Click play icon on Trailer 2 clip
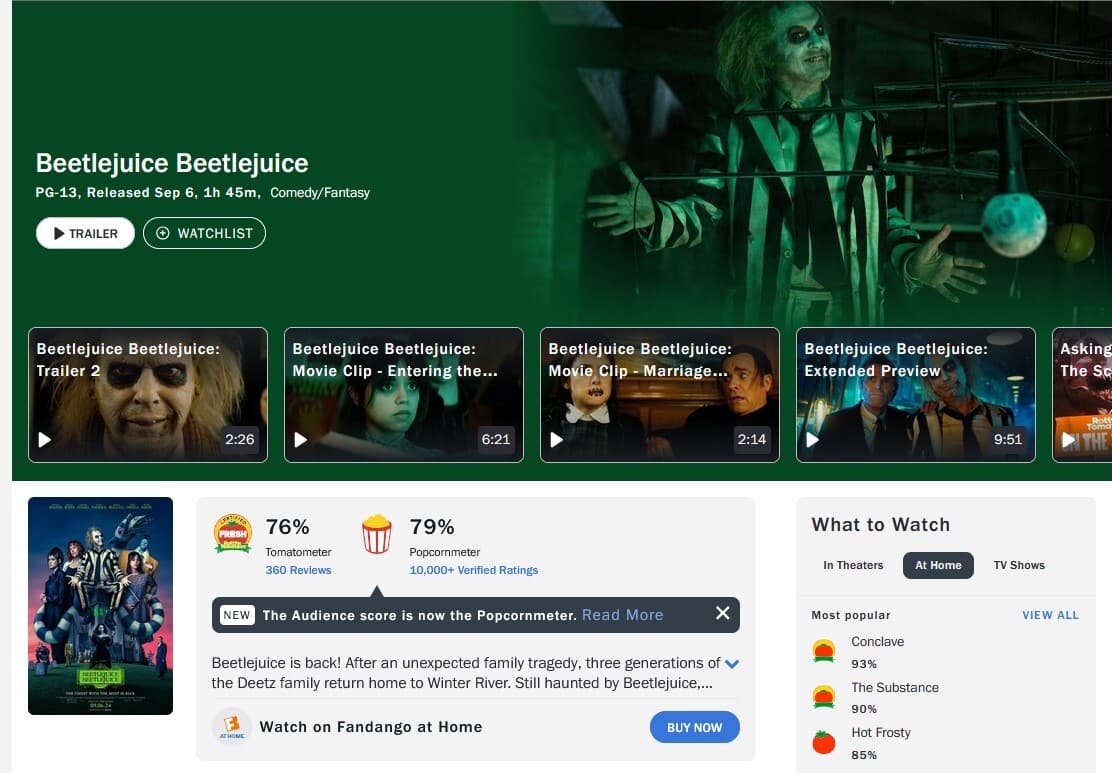This screenshot has width=1112, height=773. click(x=45, y=440)
